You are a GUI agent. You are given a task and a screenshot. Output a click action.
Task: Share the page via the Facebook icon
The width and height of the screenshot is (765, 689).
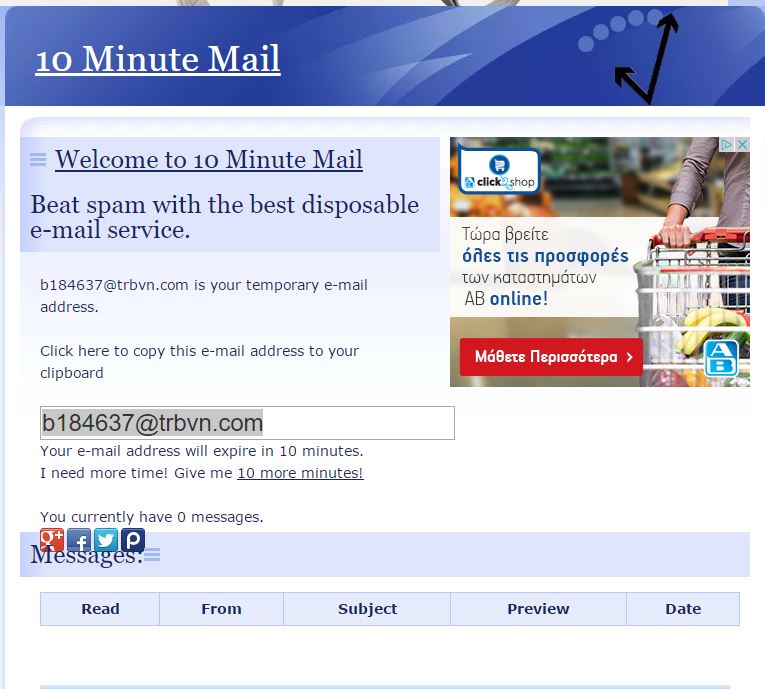point(79,540)
